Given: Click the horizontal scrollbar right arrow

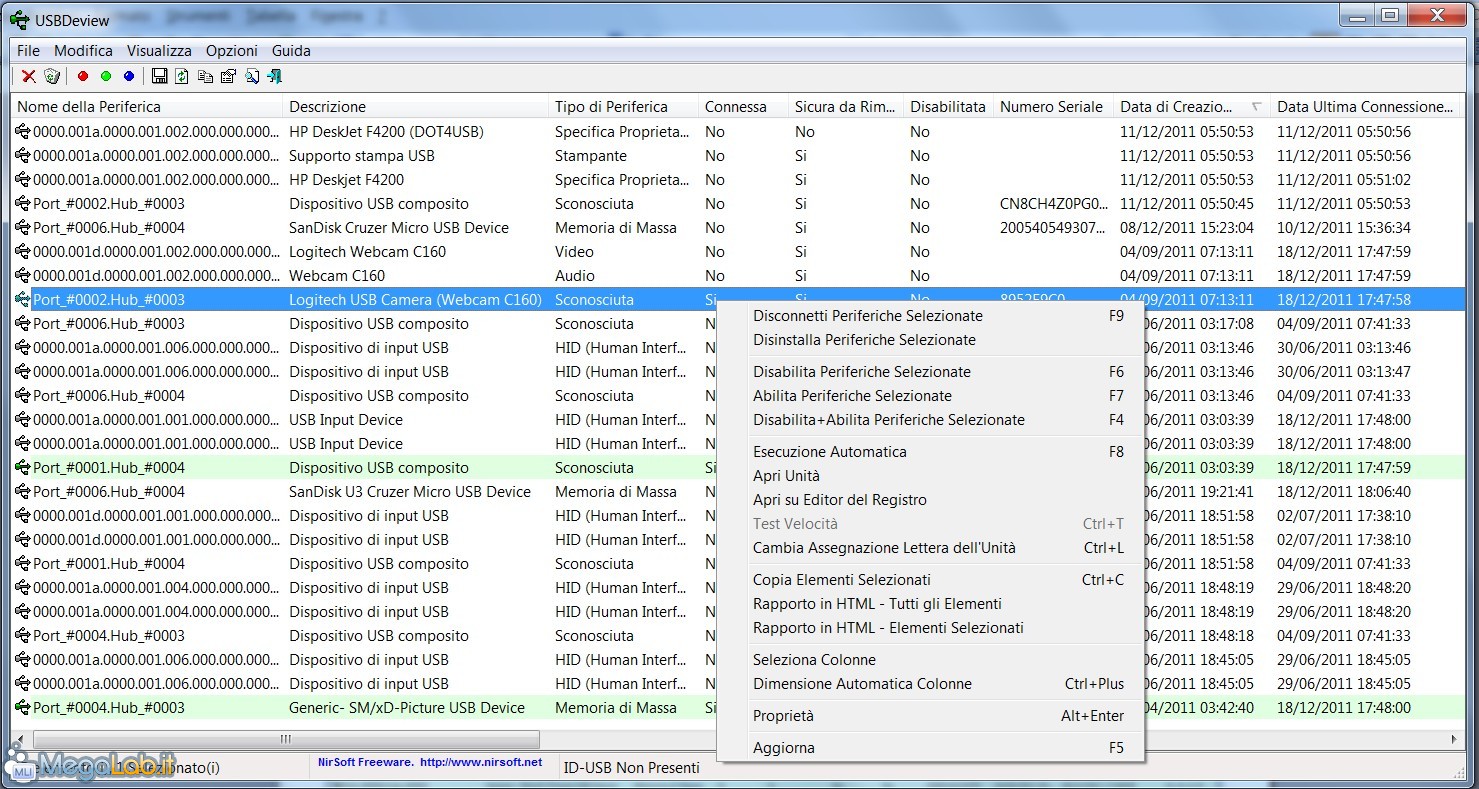Looking at the screenshot, I should 1455,739.
